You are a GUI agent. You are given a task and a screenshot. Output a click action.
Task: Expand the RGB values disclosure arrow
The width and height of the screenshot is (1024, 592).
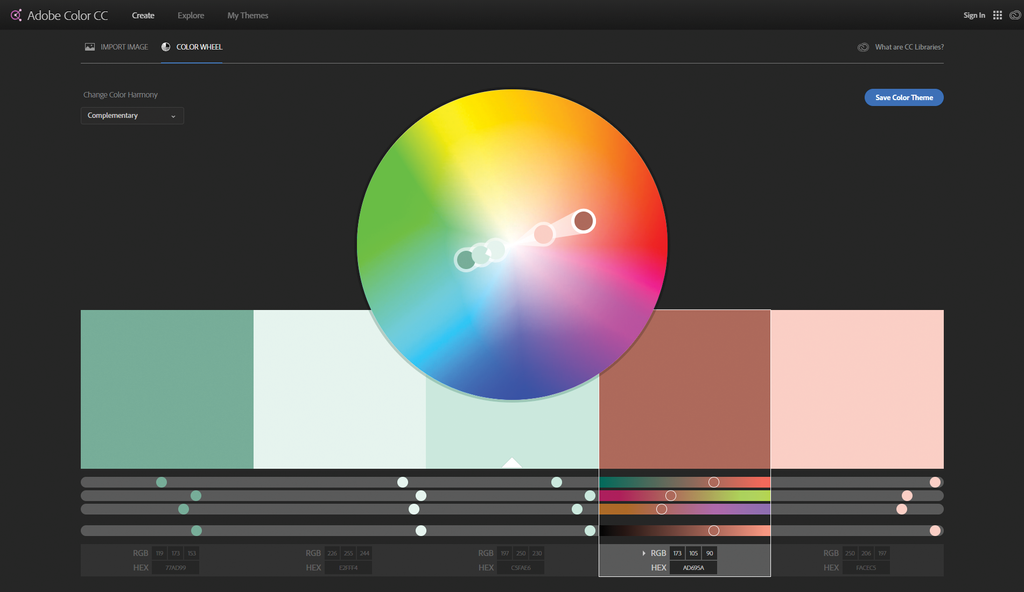644,552
